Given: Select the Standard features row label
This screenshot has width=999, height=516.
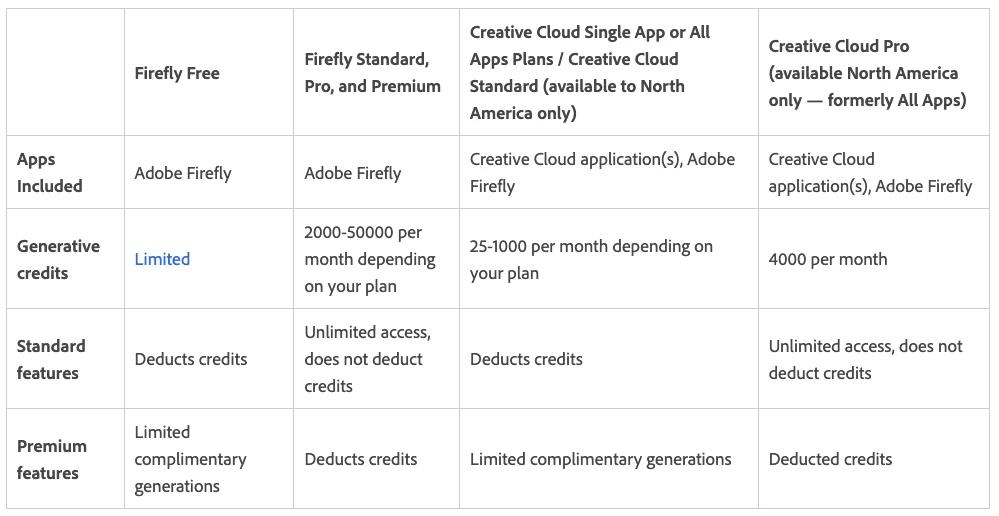Looking at the screenshot, I should click(51, 359).
